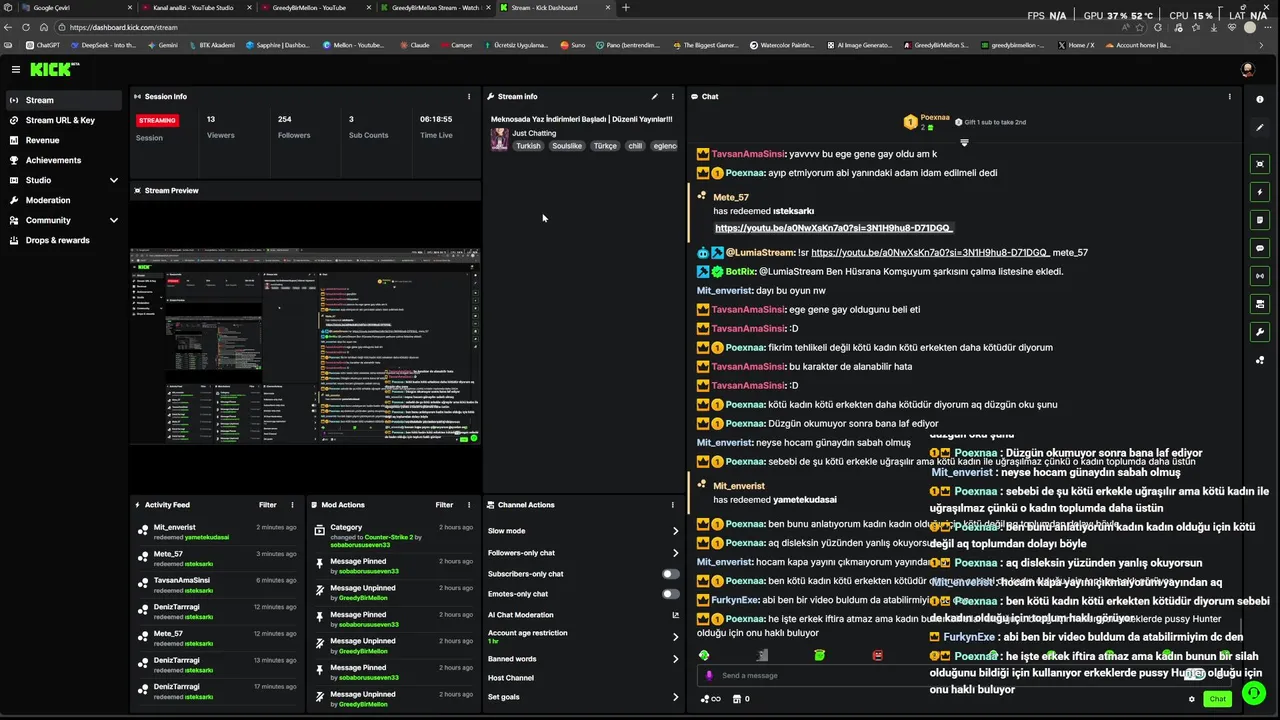Click the camera icon in the right sidebar
Viewport: 1280px width, 720px height.
(1259, 304)
